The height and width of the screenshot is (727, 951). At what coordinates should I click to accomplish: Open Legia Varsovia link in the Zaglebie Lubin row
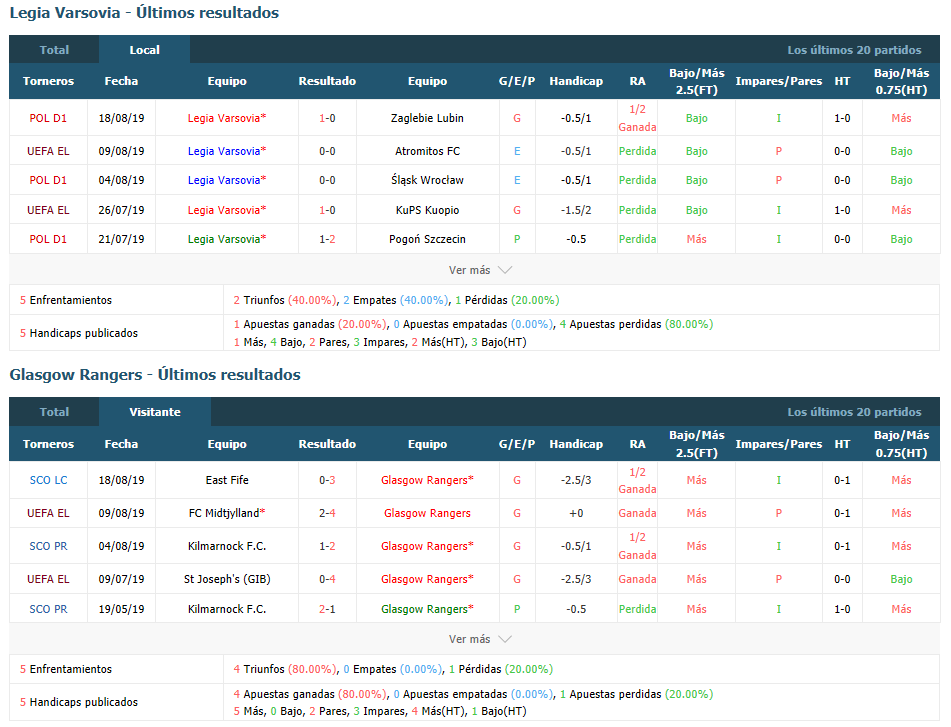(x=227, y=118)
